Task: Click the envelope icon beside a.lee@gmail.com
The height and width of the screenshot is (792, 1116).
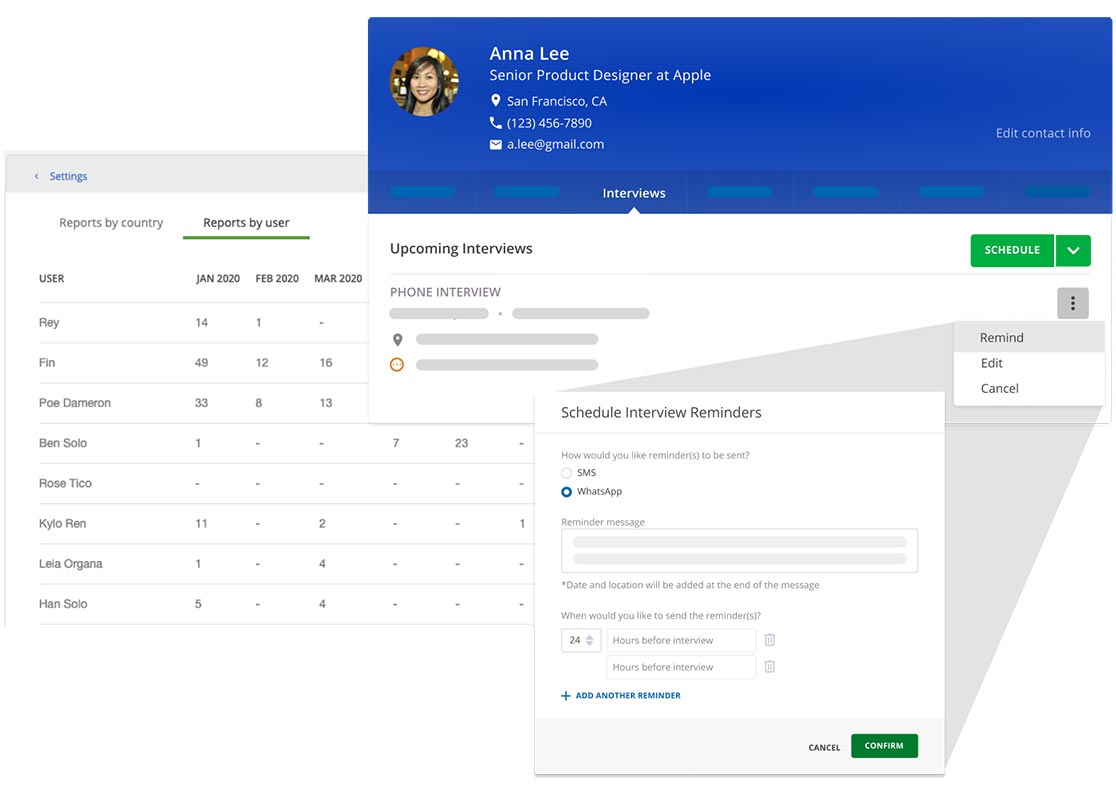Action: [x=495, y=145]
